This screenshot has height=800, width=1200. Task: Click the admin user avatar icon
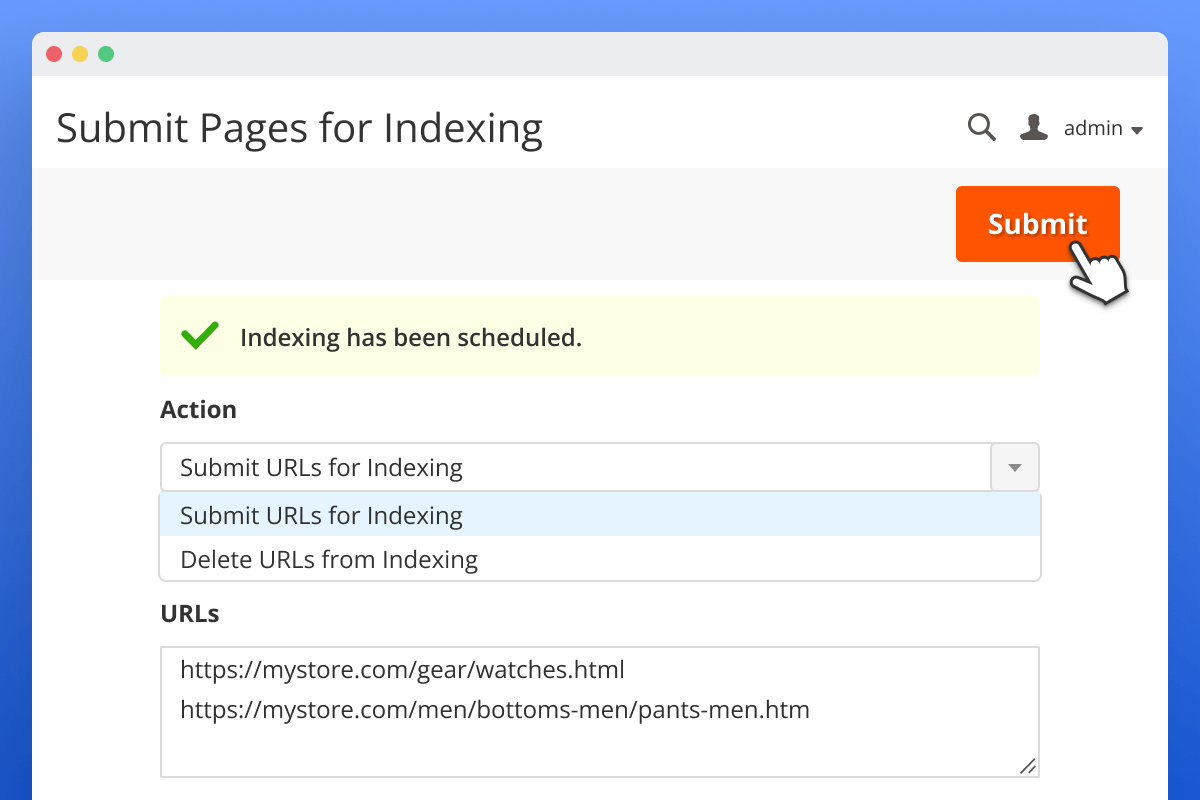(x=1033, y=127)
